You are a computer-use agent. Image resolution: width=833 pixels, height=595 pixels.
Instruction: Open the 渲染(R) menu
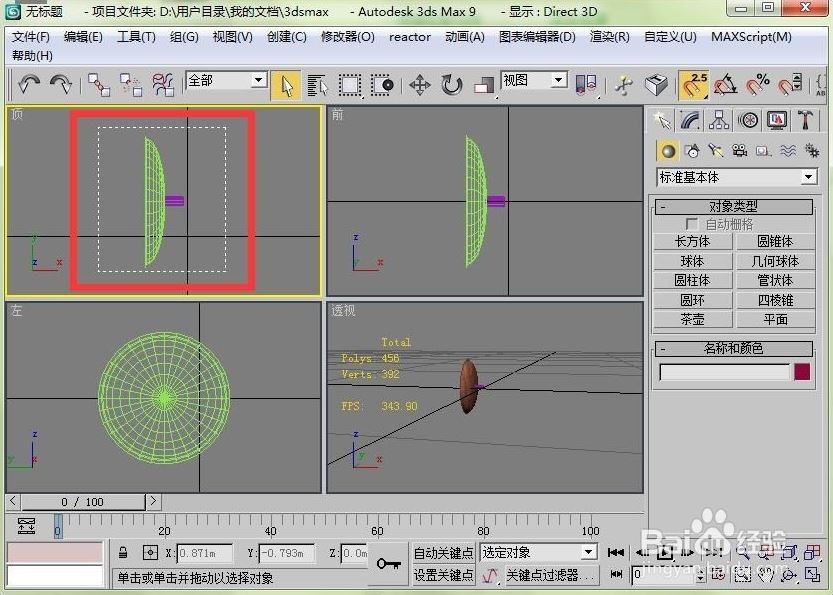point(609,37)
